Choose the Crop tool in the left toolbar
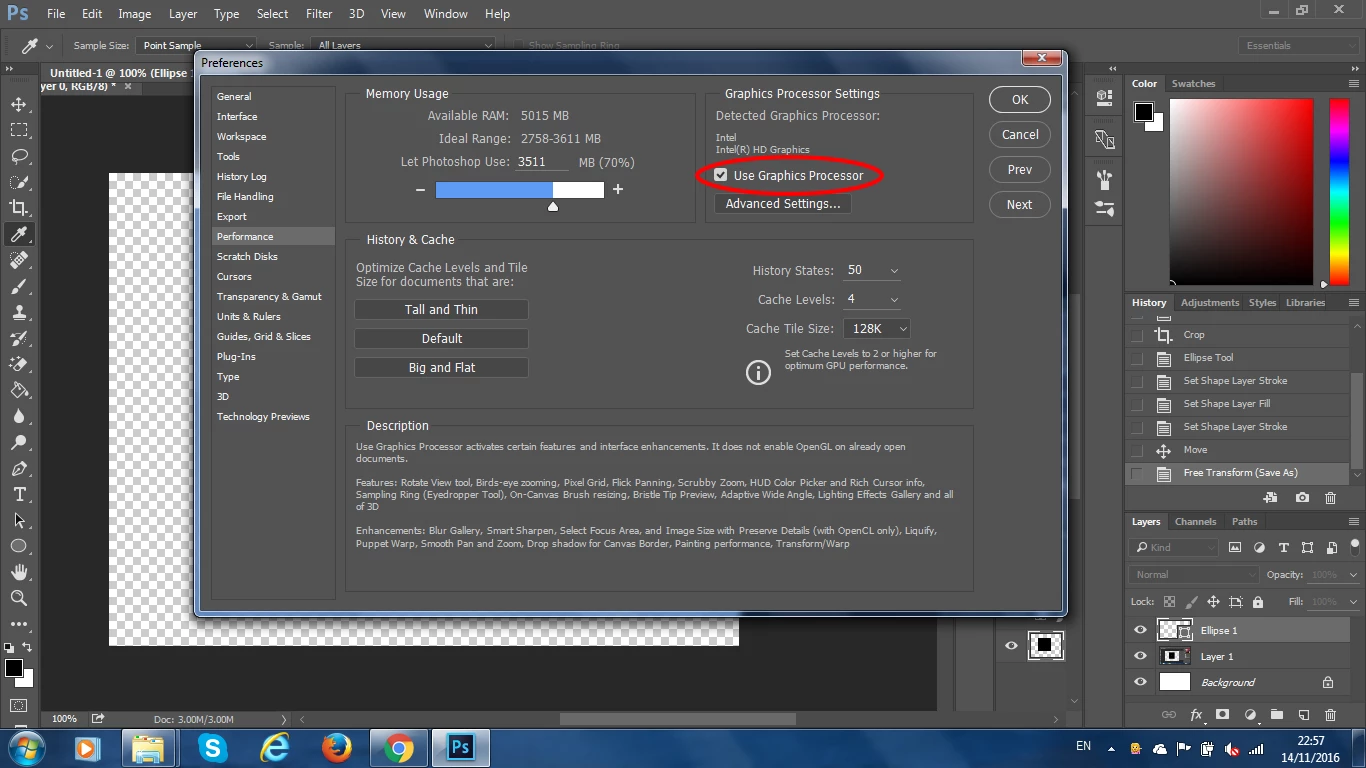 pyautogui.click(x=19, y=208)
